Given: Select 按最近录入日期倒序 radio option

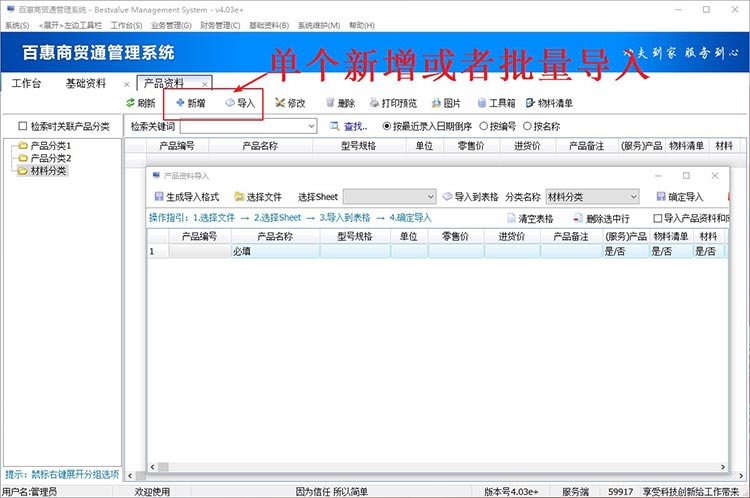Looking at the screenshot, I should (x=387, y=126).
